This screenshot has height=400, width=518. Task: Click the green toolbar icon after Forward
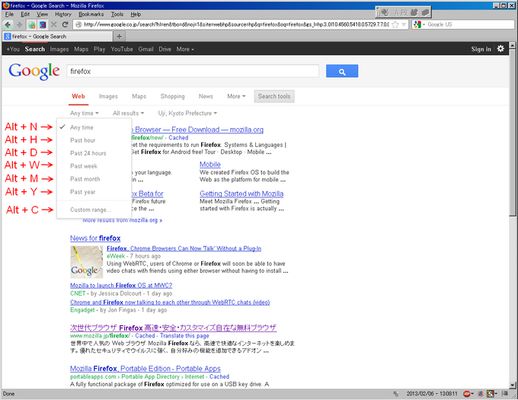pyautogui.click(x=32, y=25)
